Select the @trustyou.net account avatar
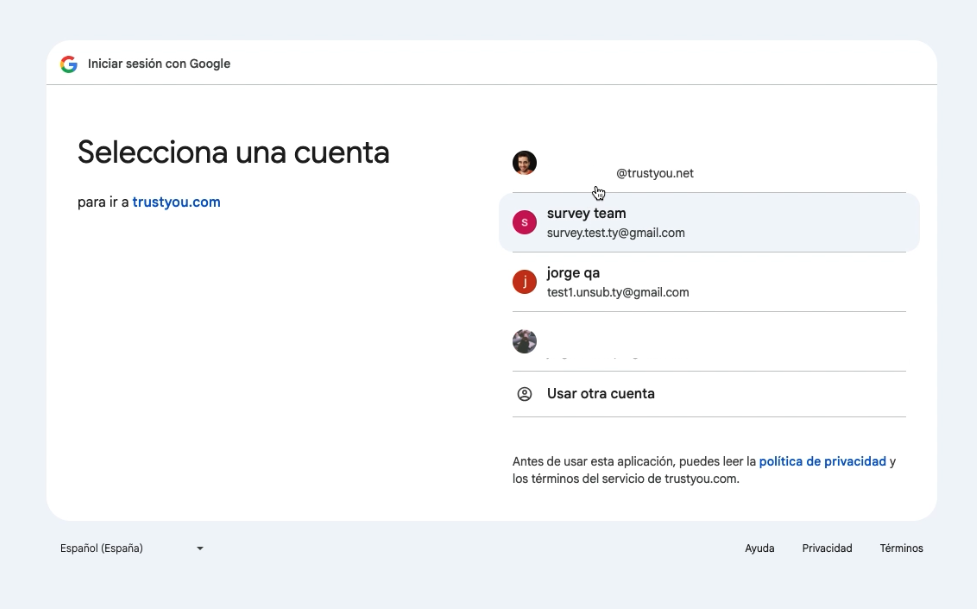 [x=525, y=163]
